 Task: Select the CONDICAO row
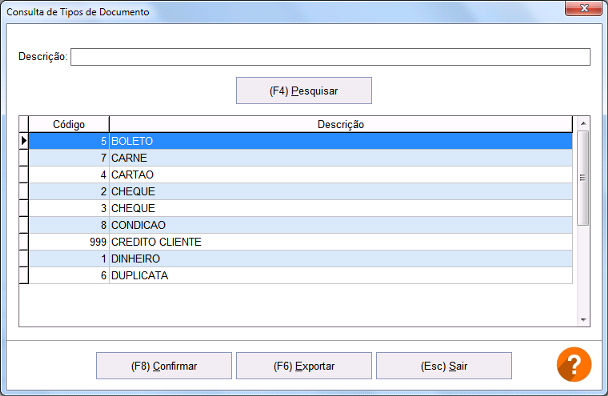coord(301,225)
